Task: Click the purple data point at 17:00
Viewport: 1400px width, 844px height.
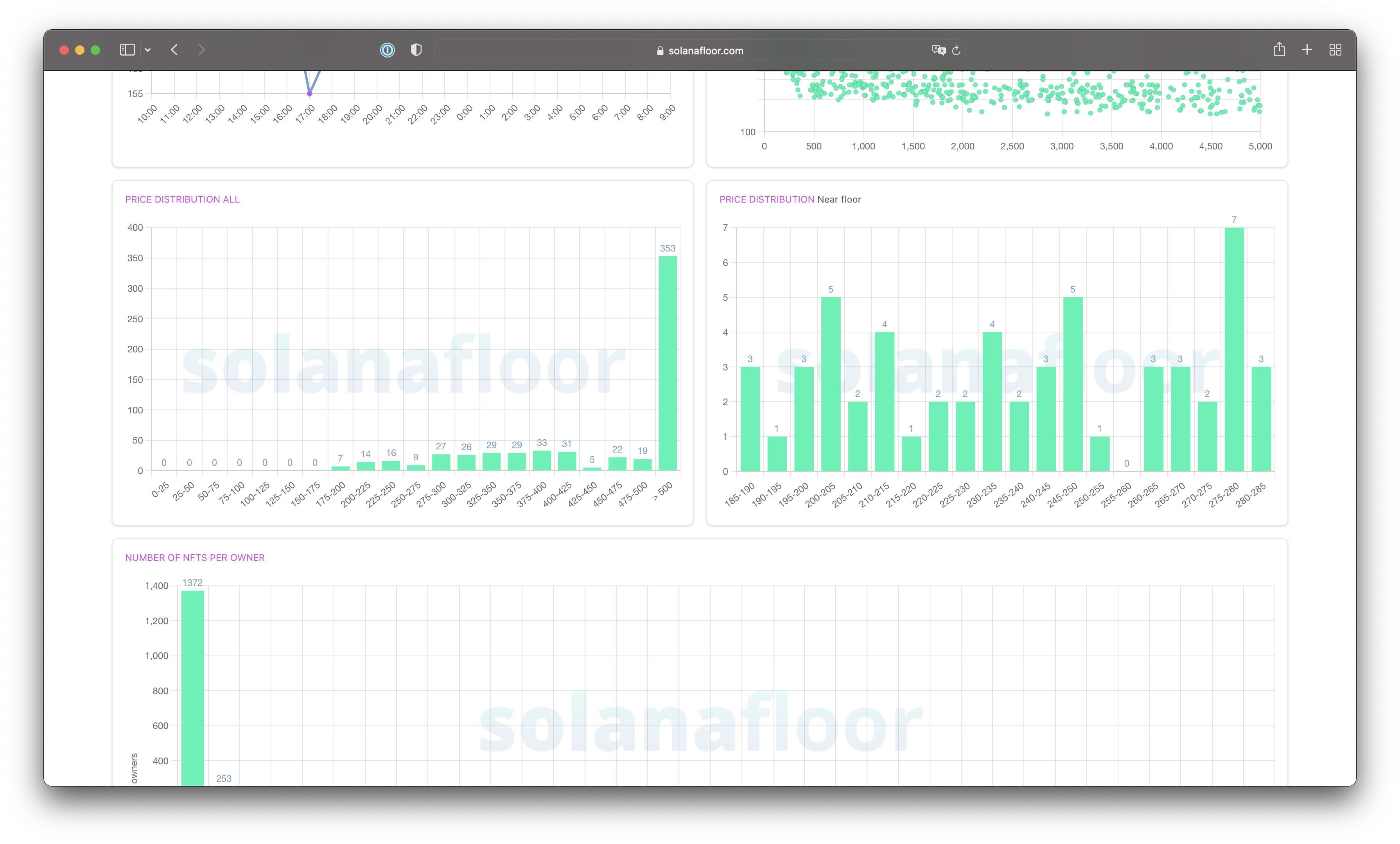Action: click(x=309, y=94)
